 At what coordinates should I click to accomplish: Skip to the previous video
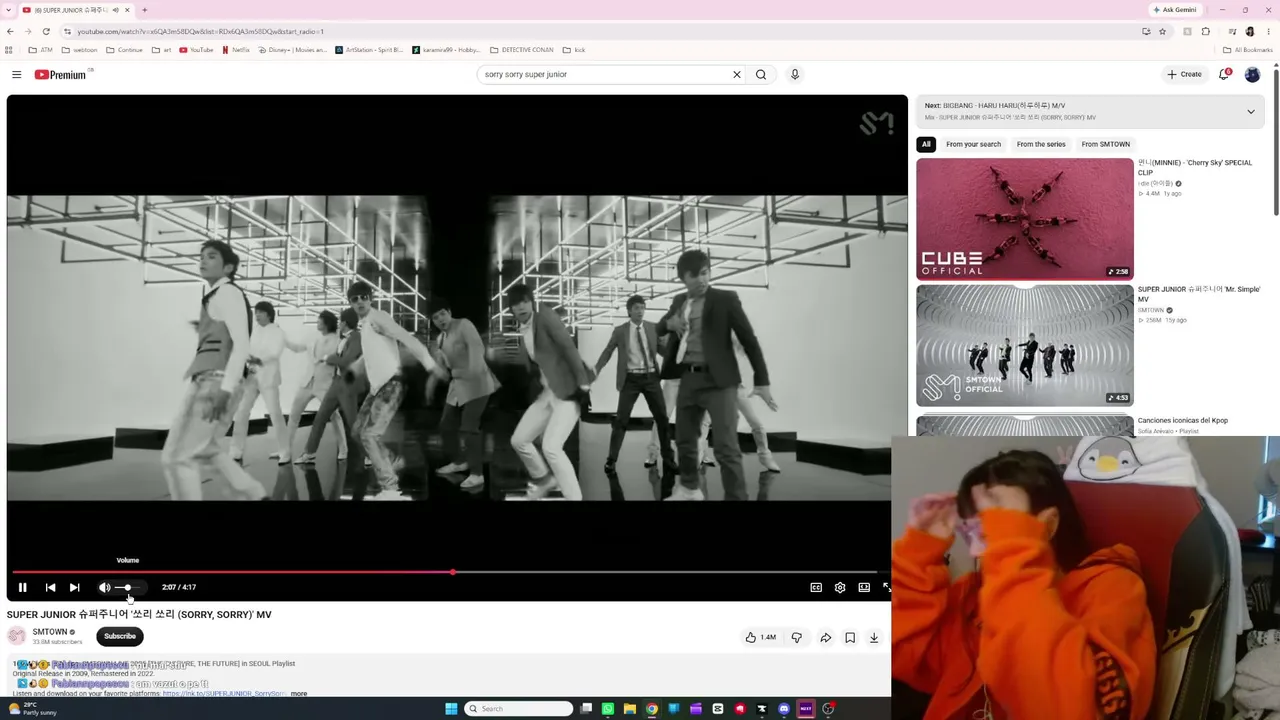tap(50, 587)
